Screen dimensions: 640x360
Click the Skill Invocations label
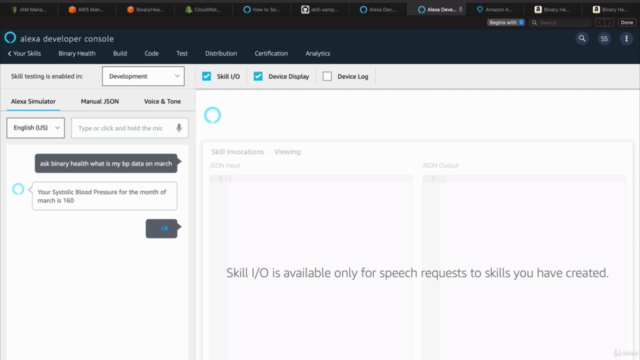tap(238, 152)
